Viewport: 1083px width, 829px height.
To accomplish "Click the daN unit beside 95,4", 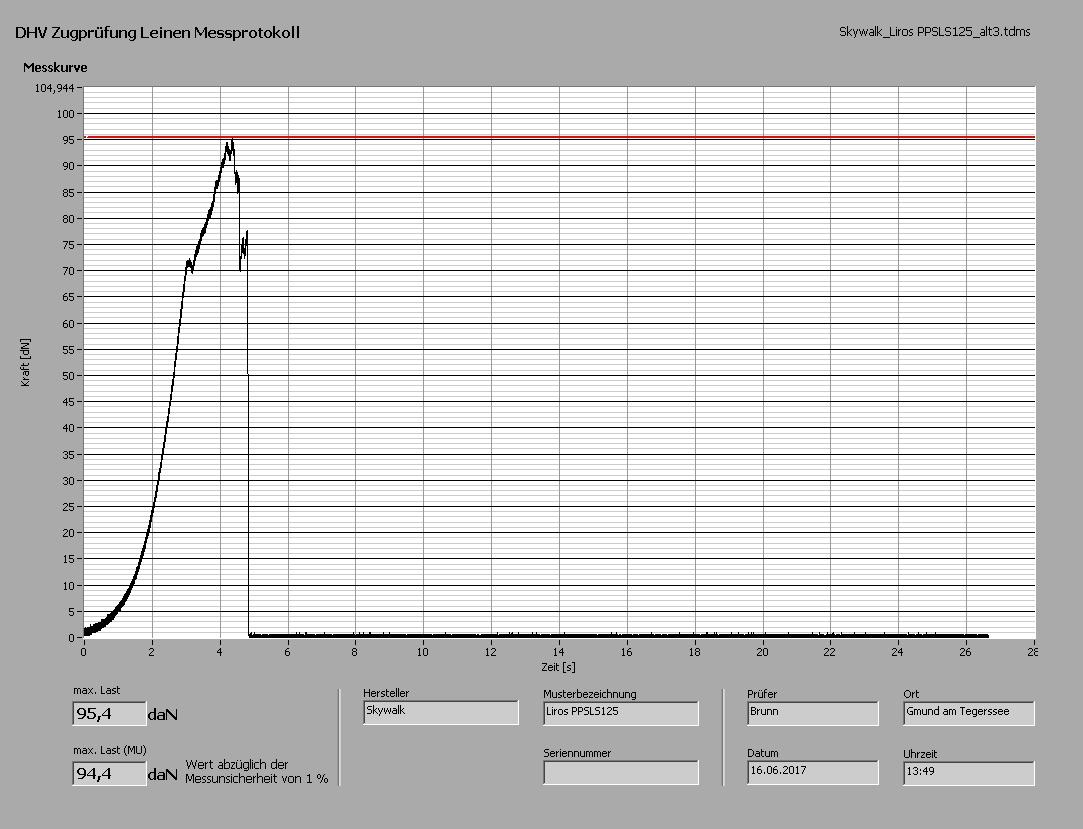I will tap(163, 714).
